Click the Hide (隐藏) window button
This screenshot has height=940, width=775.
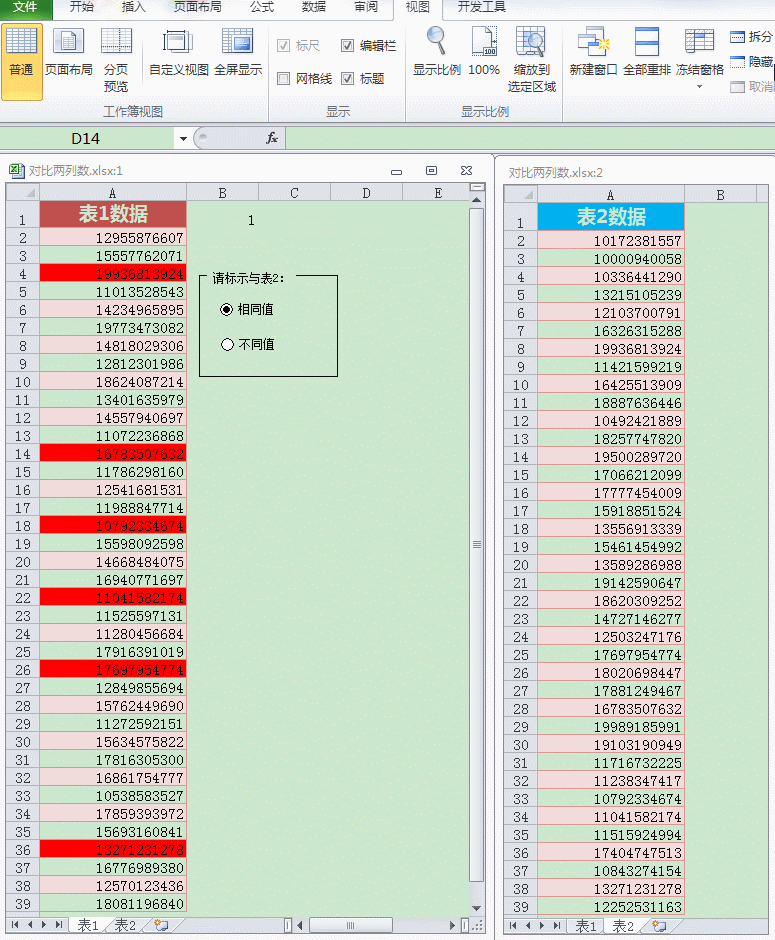click(752, 62)
